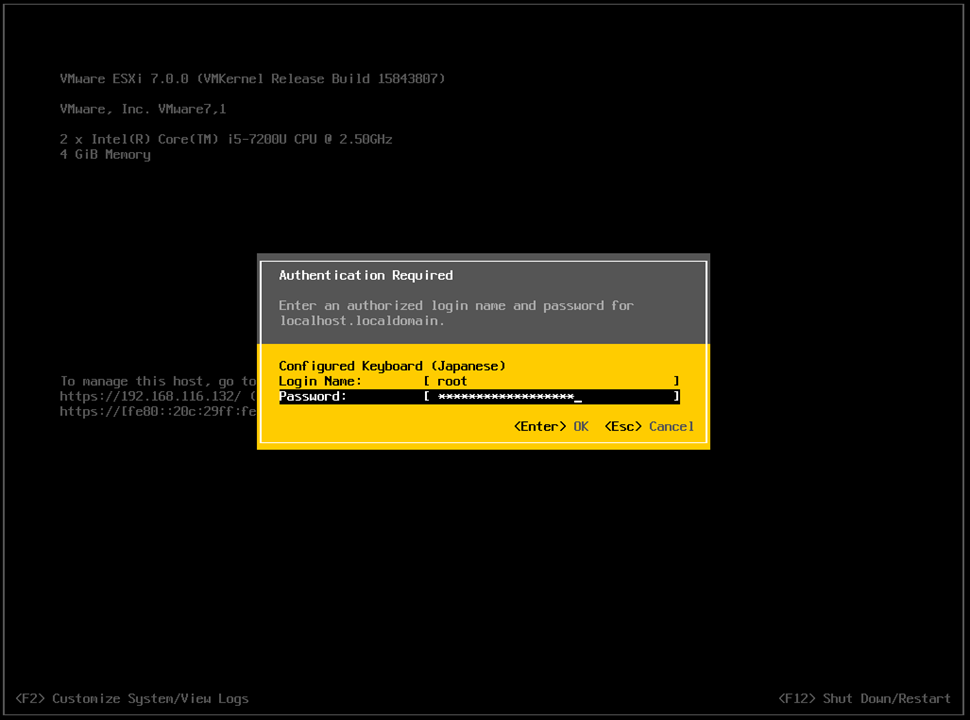The width and height of the screenshot is (970, 720).
Task: Click the 'To manage this host' line
Action: tap(158, 381)
